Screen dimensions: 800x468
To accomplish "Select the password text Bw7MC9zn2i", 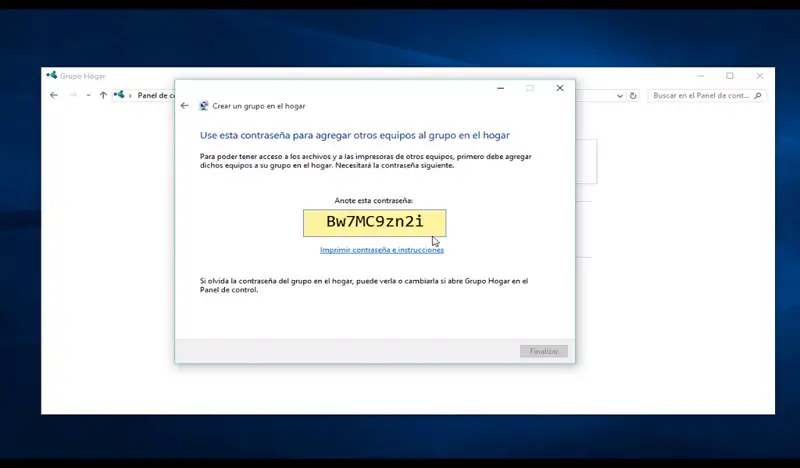I will pyautogui.click(x=374, y=221).
